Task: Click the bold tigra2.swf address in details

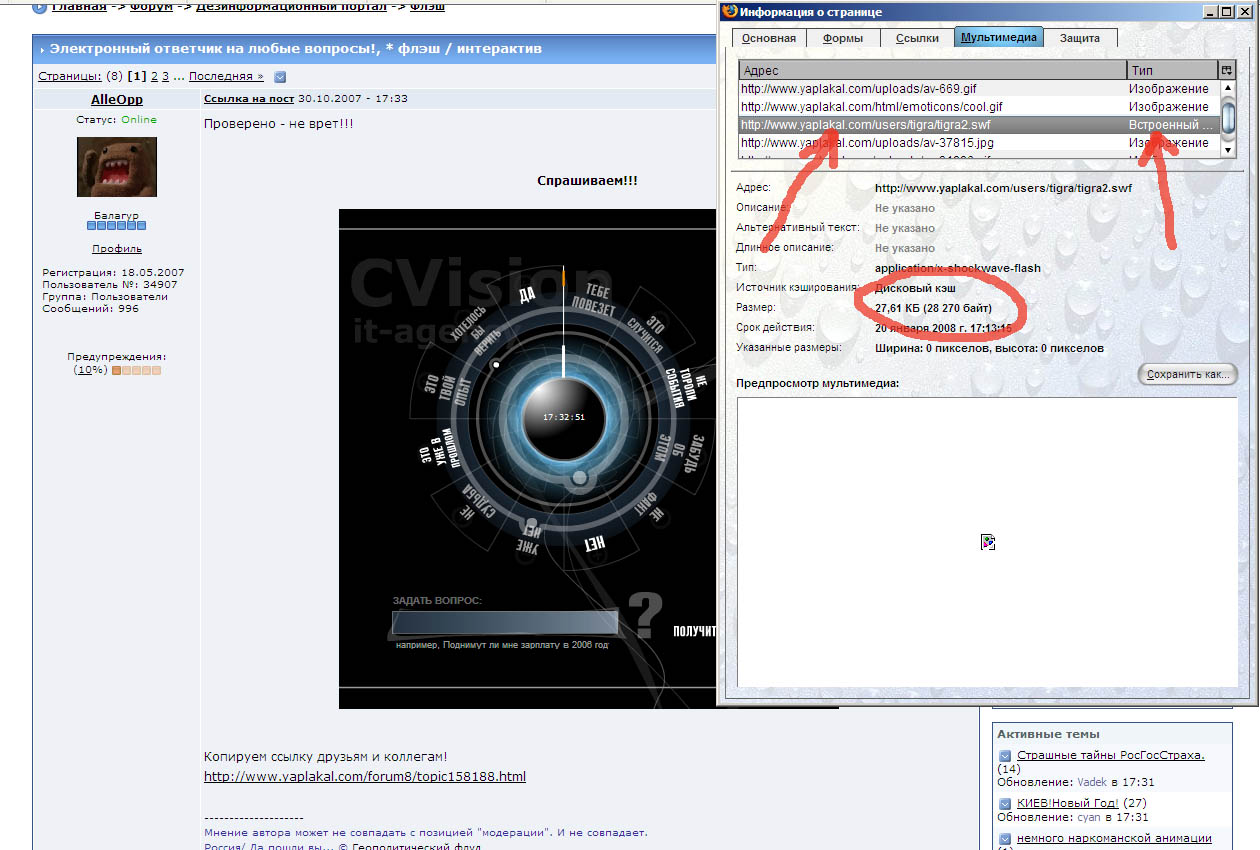Action: [1003, 188]
